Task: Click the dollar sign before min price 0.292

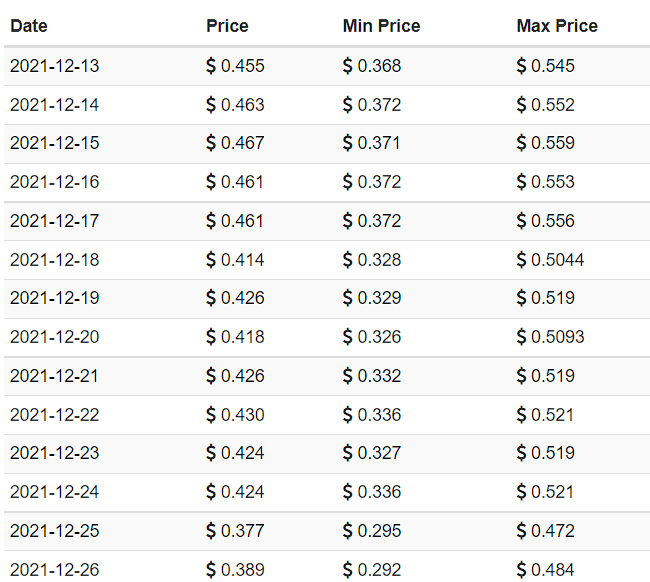Action: tap(347, 569)
